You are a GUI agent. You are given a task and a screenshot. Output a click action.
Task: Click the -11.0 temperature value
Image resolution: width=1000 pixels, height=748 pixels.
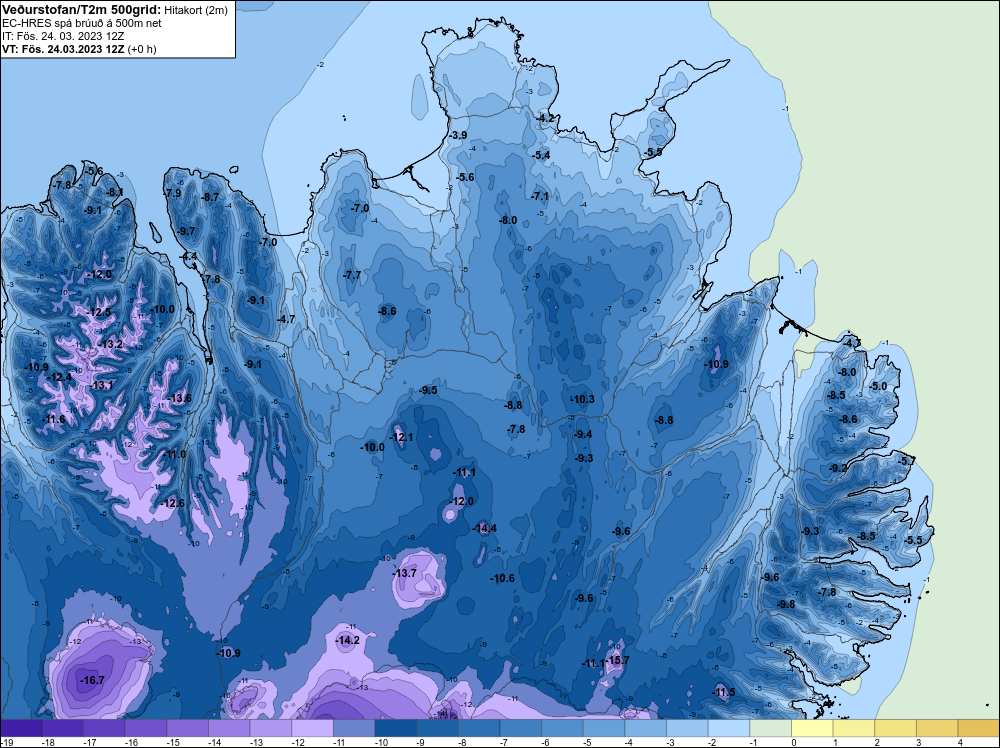(x=173, y=455)
